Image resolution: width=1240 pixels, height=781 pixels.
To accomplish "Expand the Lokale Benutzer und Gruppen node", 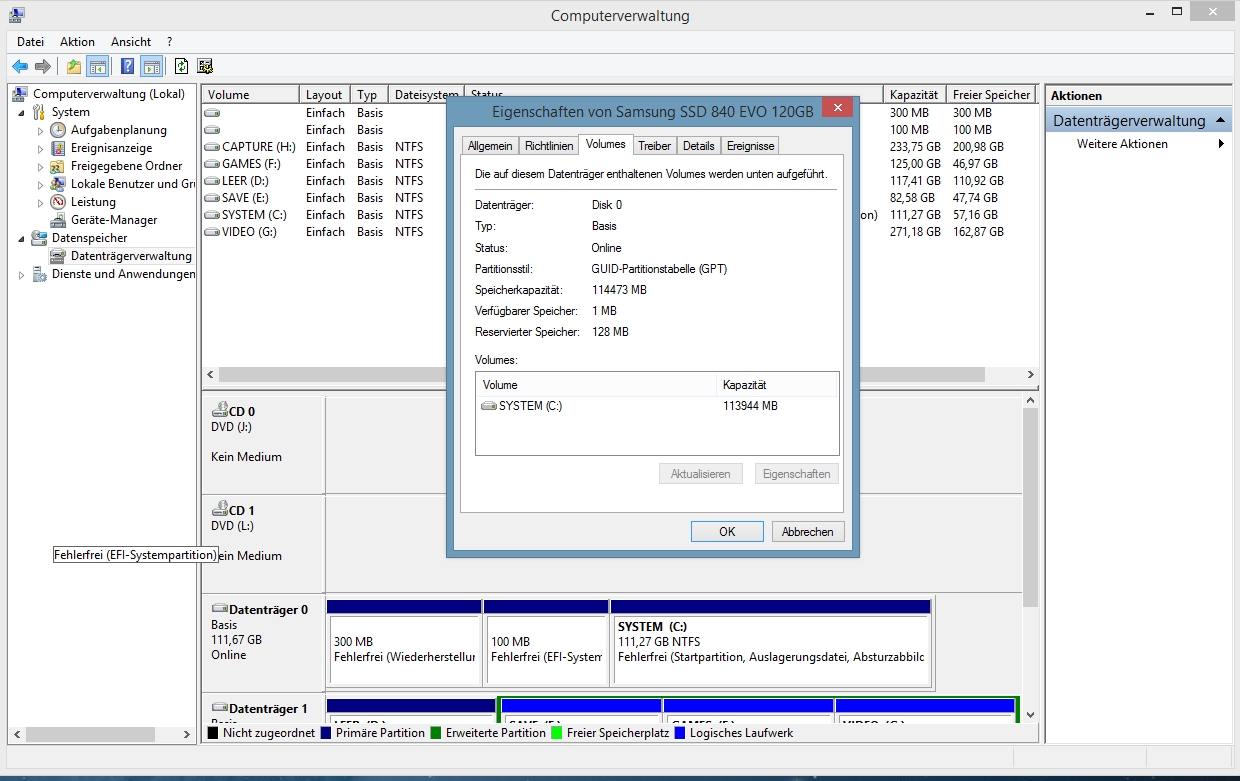I will (41, 185).
